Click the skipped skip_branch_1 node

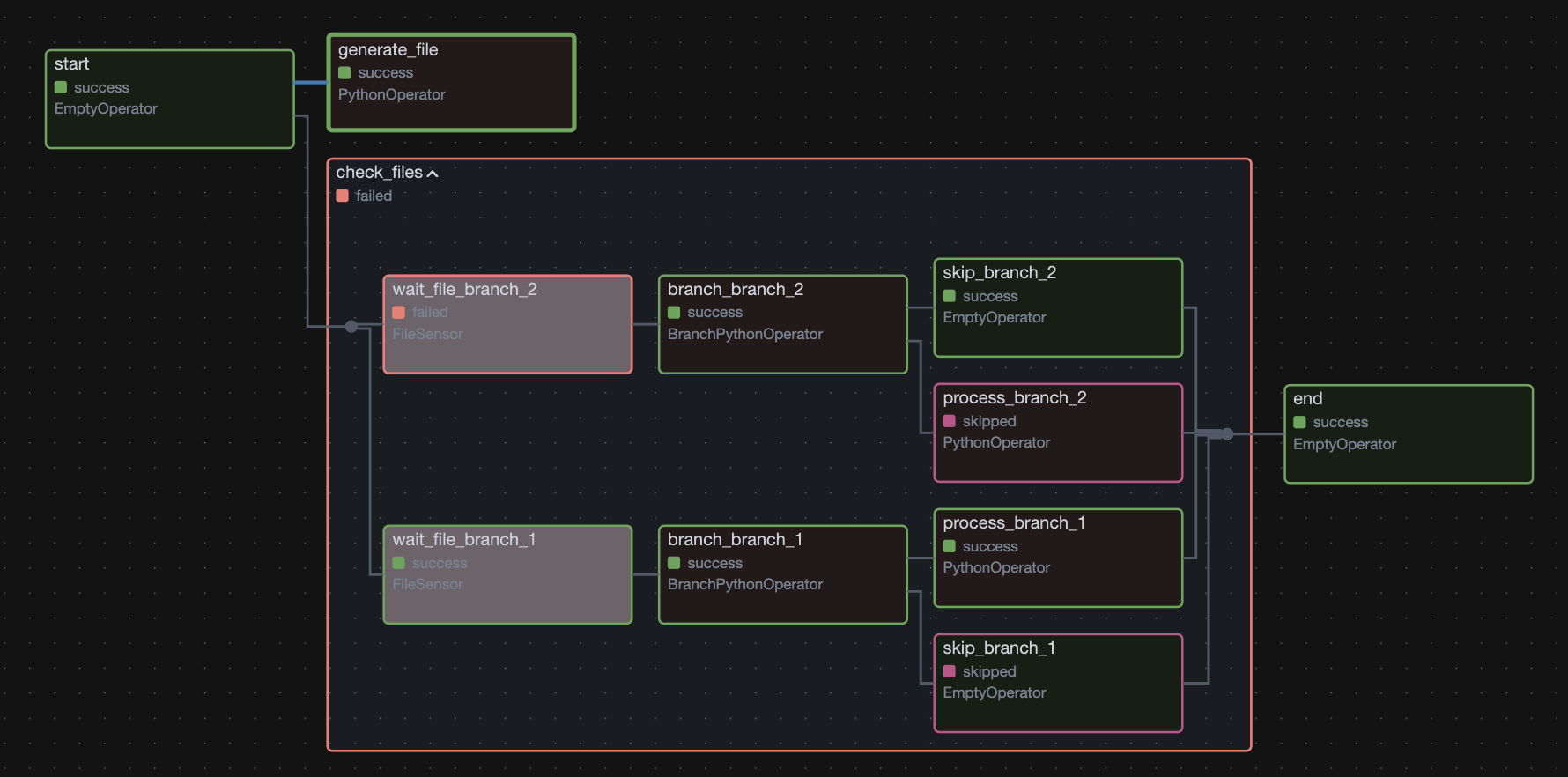click(1057, 683)
